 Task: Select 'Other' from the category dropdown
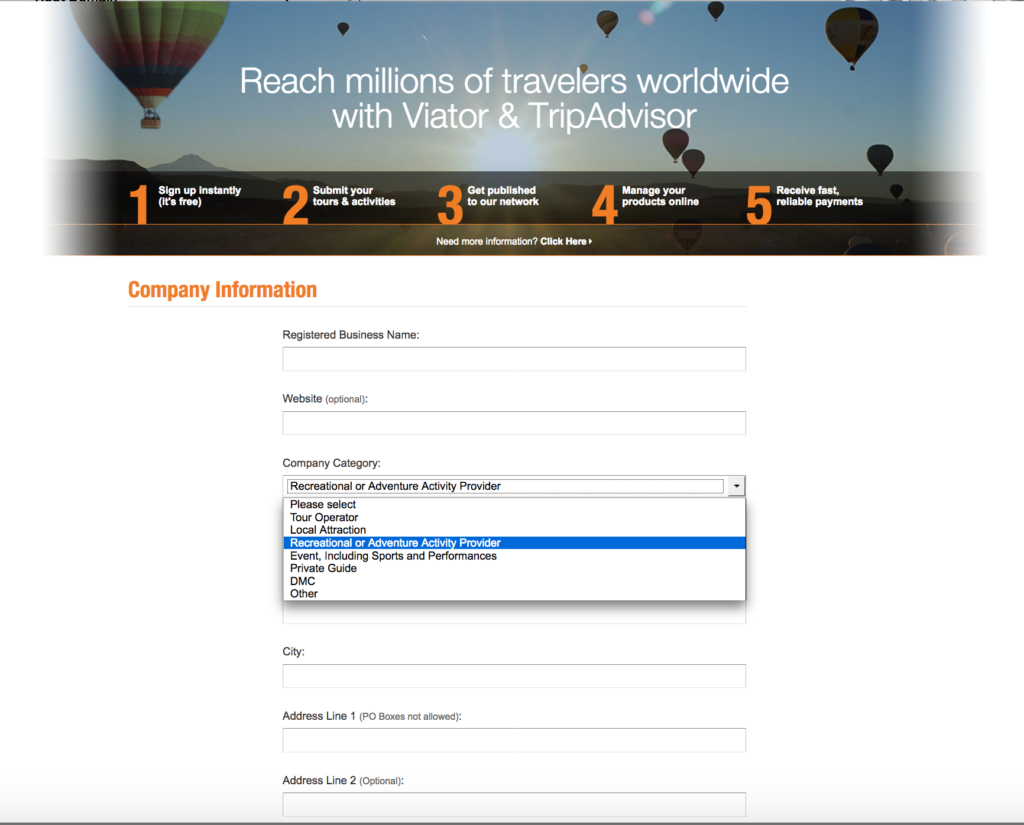(304, 594)
